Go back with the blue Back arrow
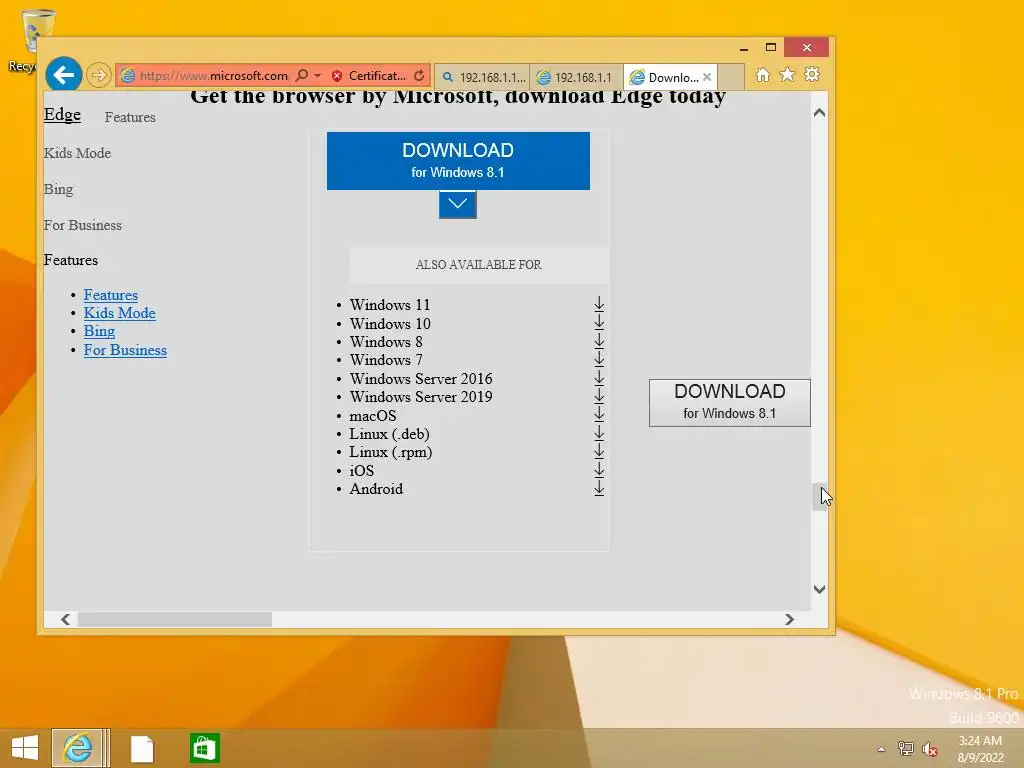Viewport: 1024px width, 768px height. (x=63, y=75)
